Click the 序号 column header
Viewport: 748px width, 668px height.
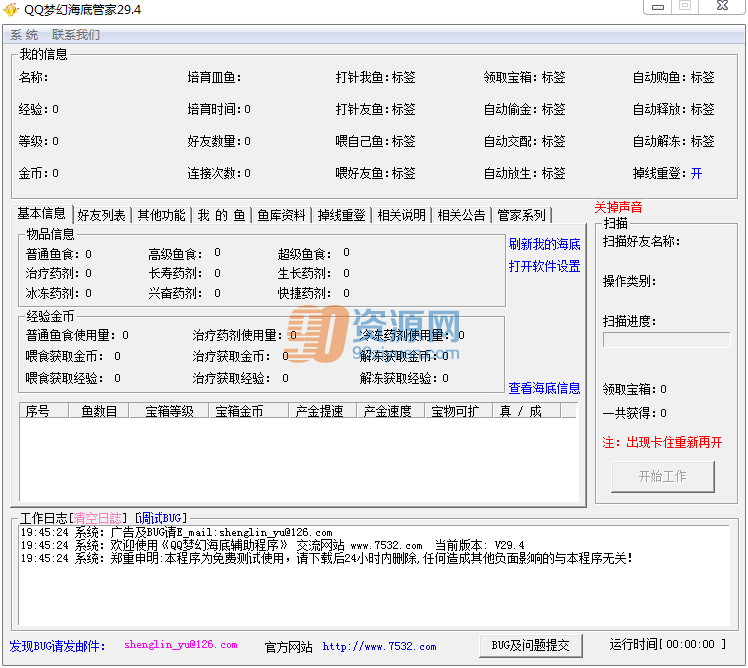(44, 411)
